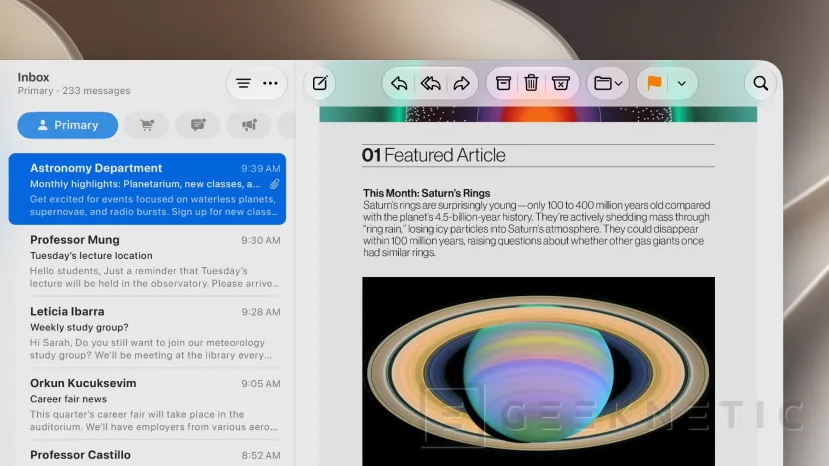This screenshot has height=466, width=829.
Task: Compose a new message
Action: (320, 83)
